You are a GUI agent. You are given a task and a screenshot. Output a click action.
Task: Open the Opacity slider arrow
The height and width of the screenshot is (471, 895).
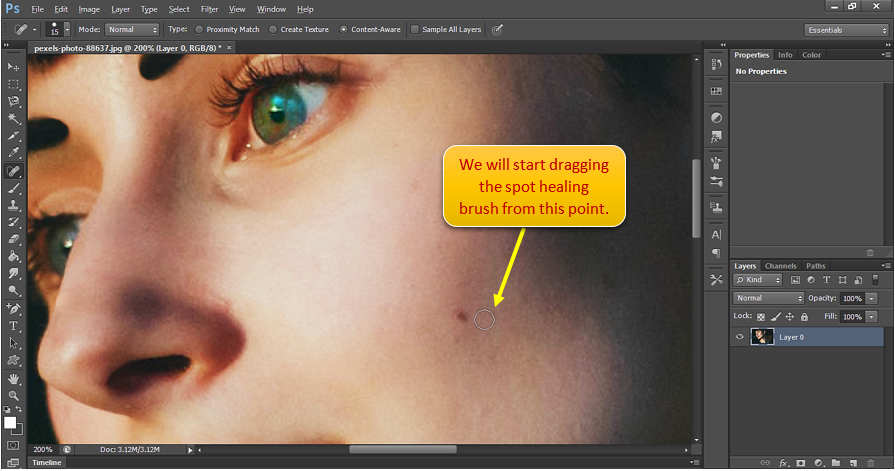click(872, 299)
